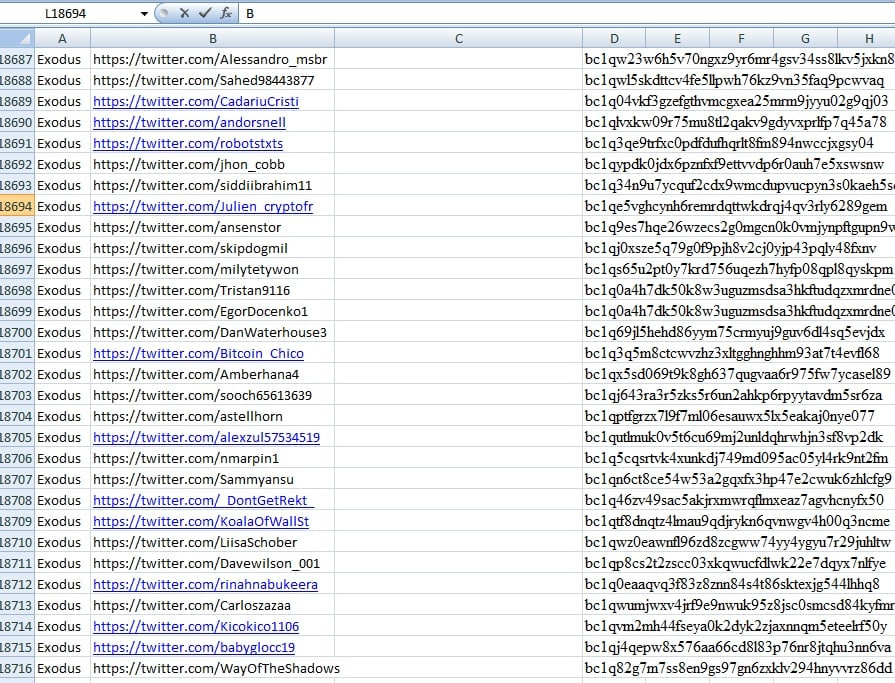Select column A header
895x683 pixels.
[62, 38]
